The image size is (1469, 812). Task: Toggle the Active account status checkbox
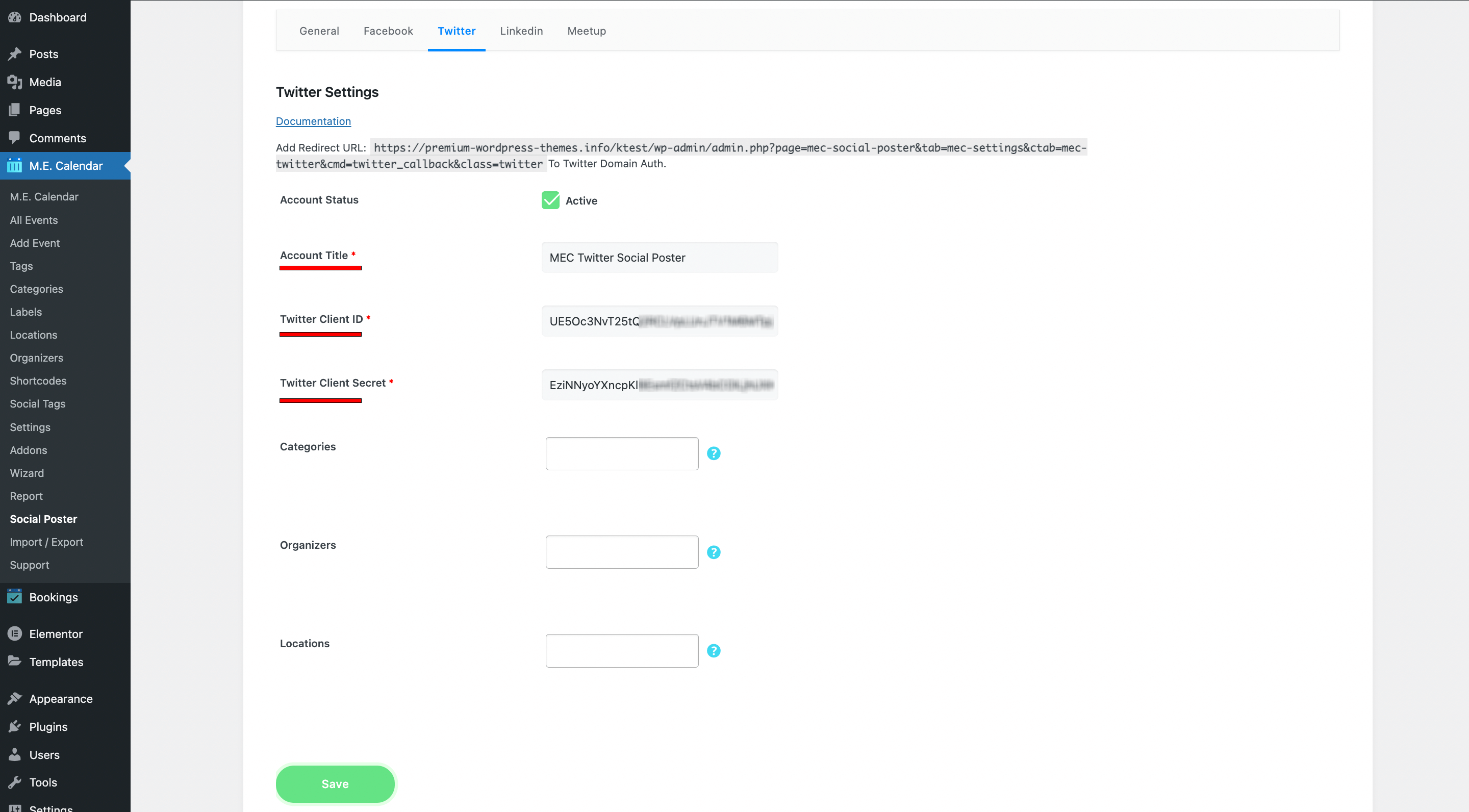(x=550, y=200)
